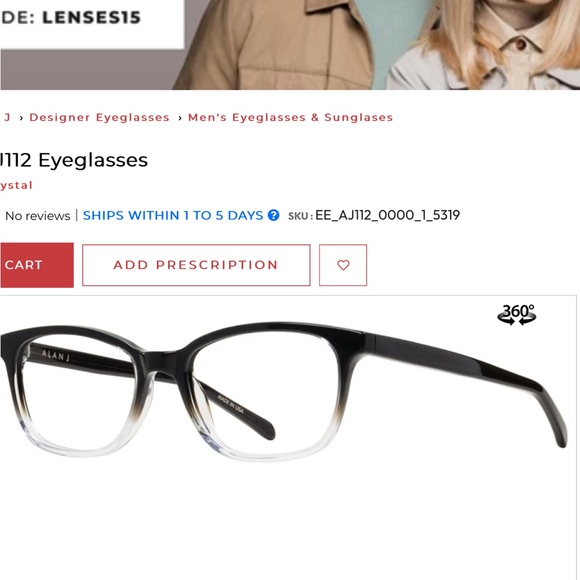Click chevron before Designer Eyeglasses breadcrumb

pyautogui.click(x=21, y=118)
